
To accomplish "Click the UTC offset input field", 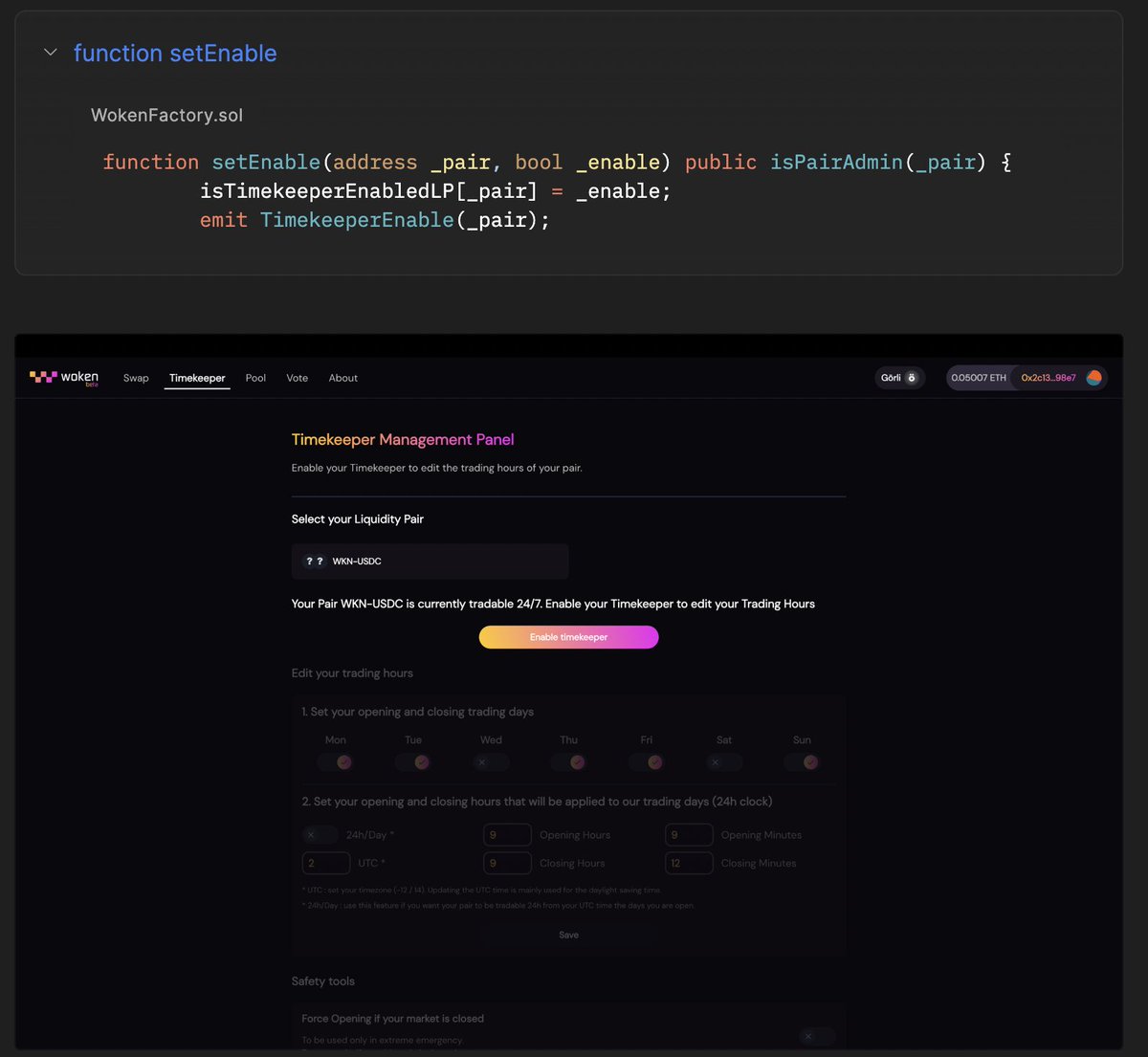I will pyautogui.click(x=326, y=863).
